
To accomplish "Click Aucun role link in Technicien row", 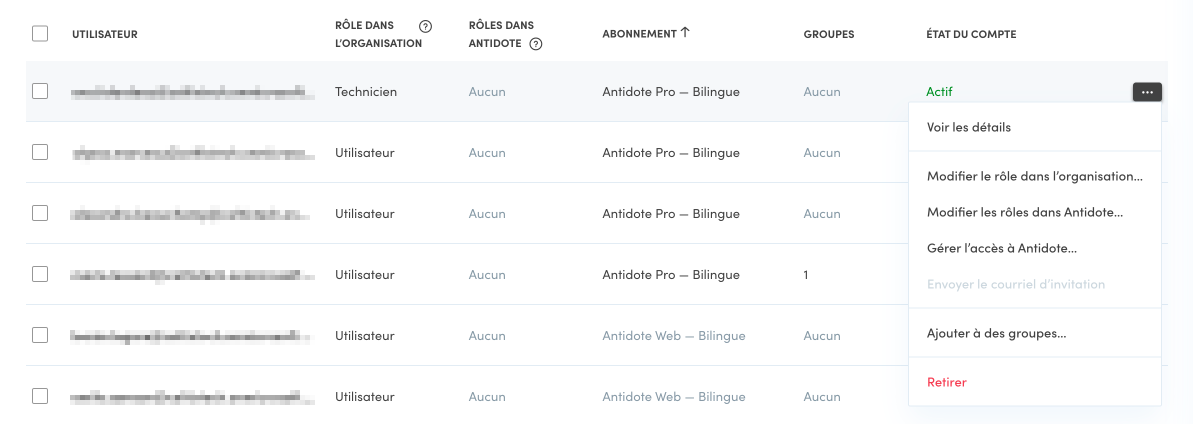I will coord(487,92).
